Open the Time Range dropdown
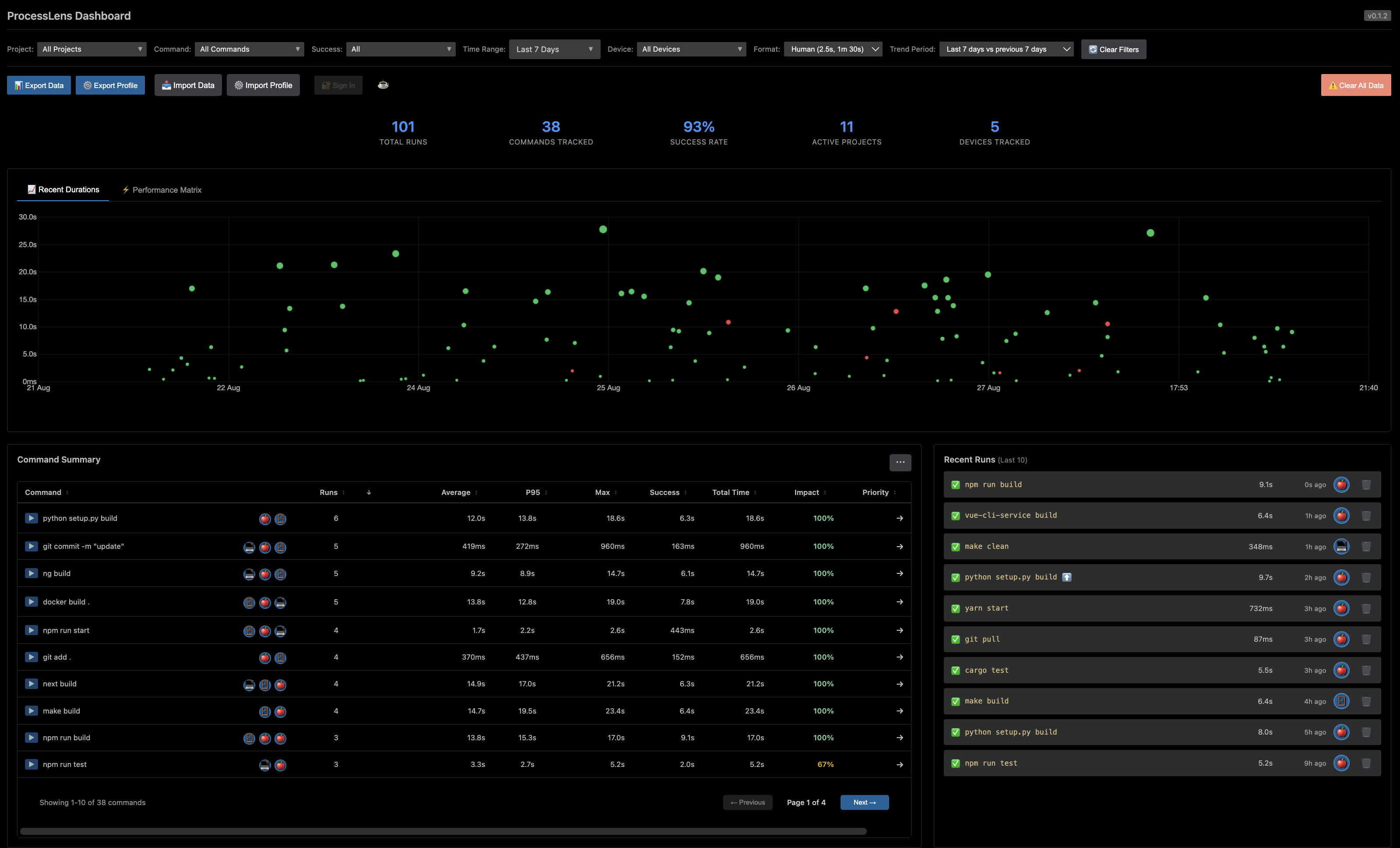The height and width of the screenshot is (848, 1400). click(554, 49)
